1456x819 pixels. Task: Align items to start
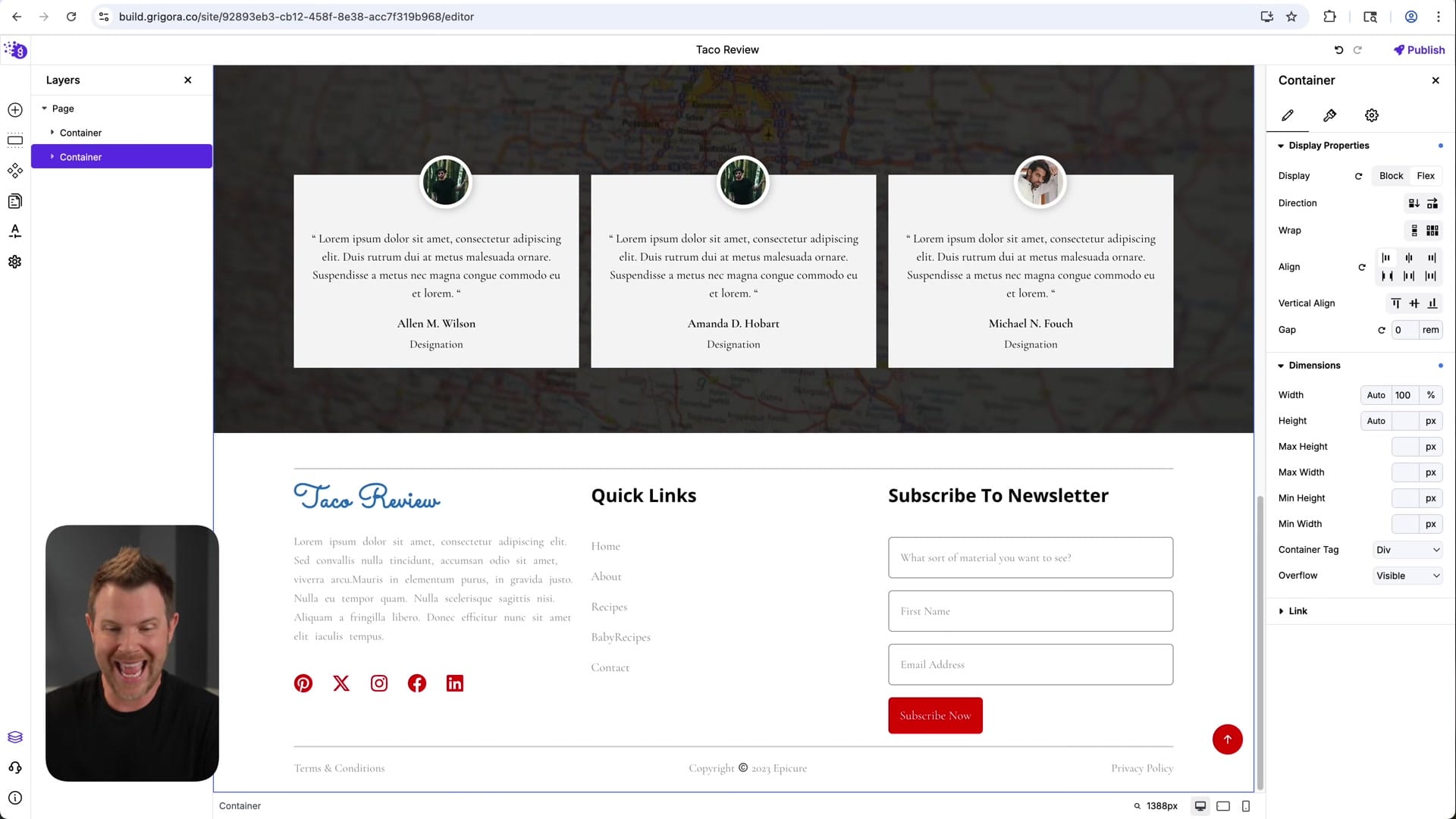[1386, 258]
